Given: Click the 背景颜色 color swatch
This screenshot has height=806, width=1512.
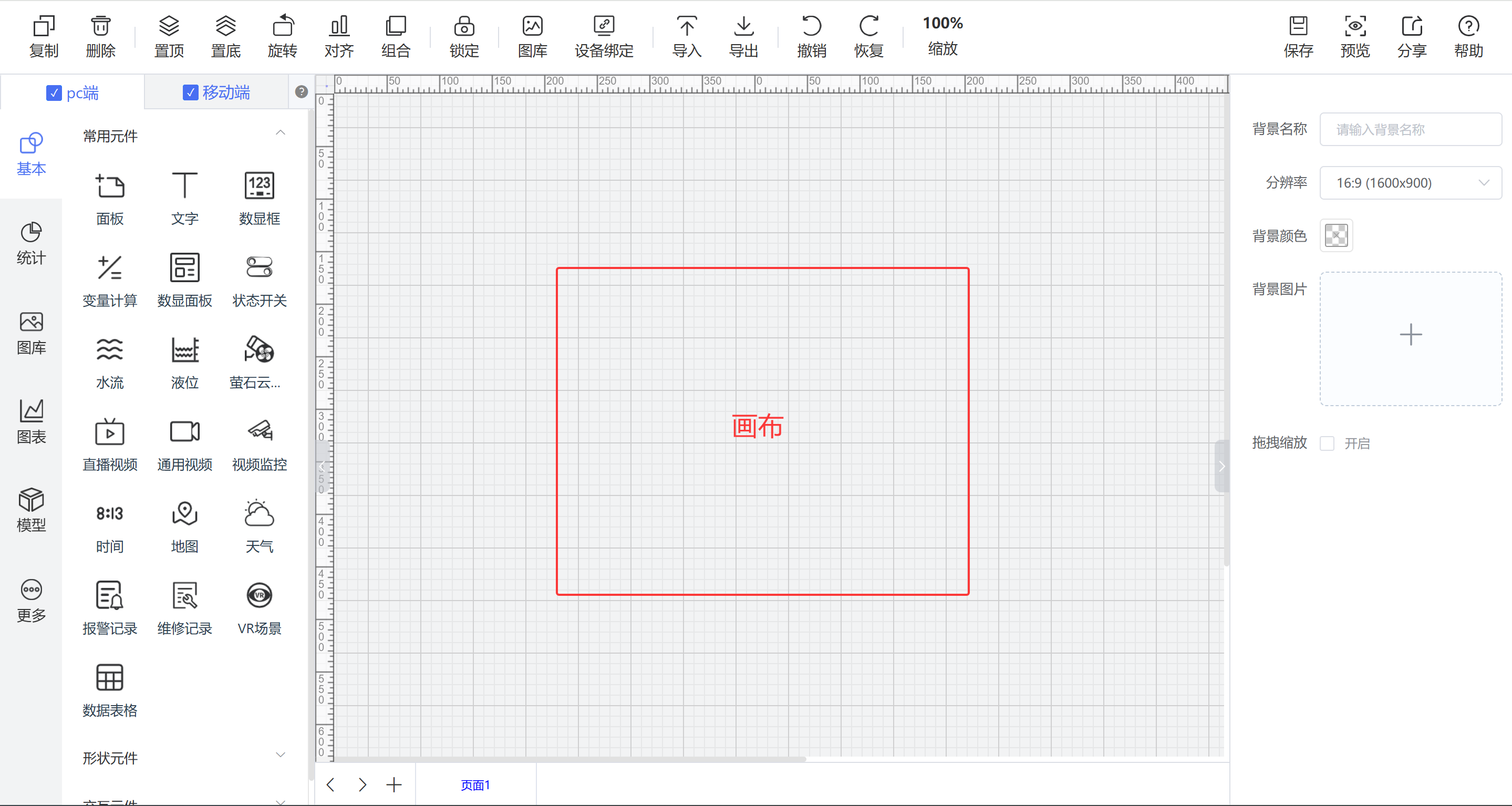Looking at the screenshot, I should click(x=1336, y=235).
